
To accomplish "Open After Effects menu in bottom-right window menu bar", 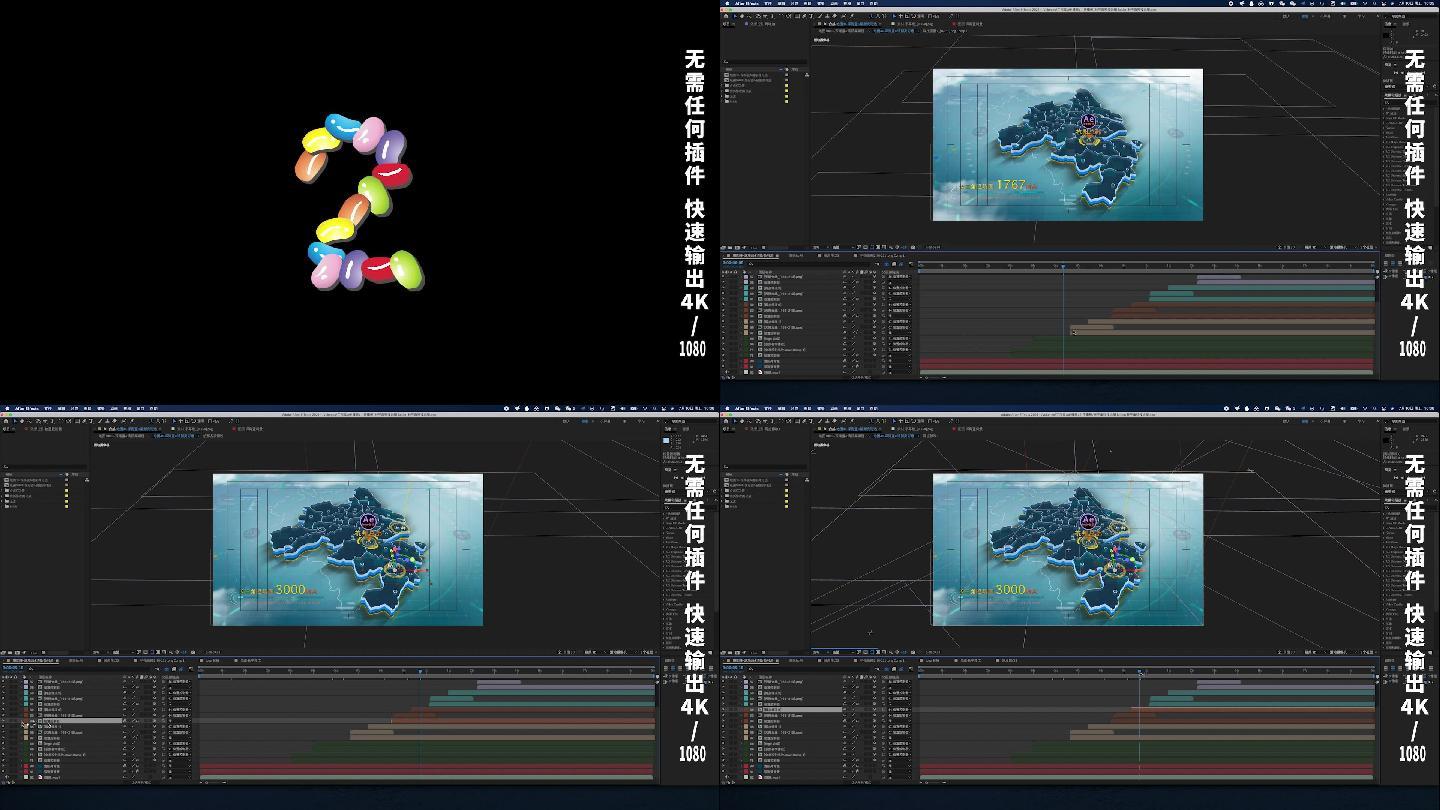I will click(x=747, y=408).
